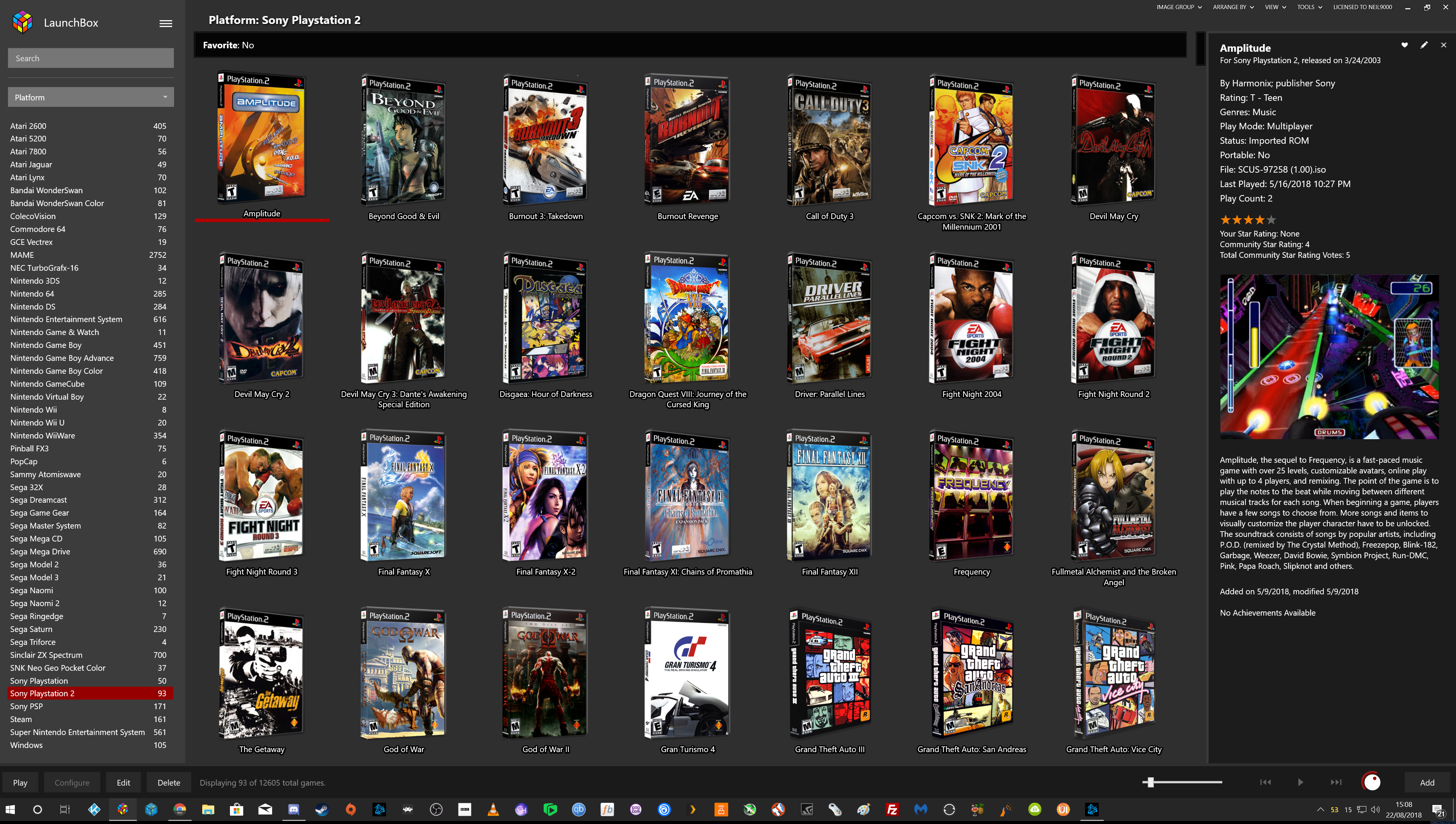Open the Windows Start menu

click(x=10, y=809)
